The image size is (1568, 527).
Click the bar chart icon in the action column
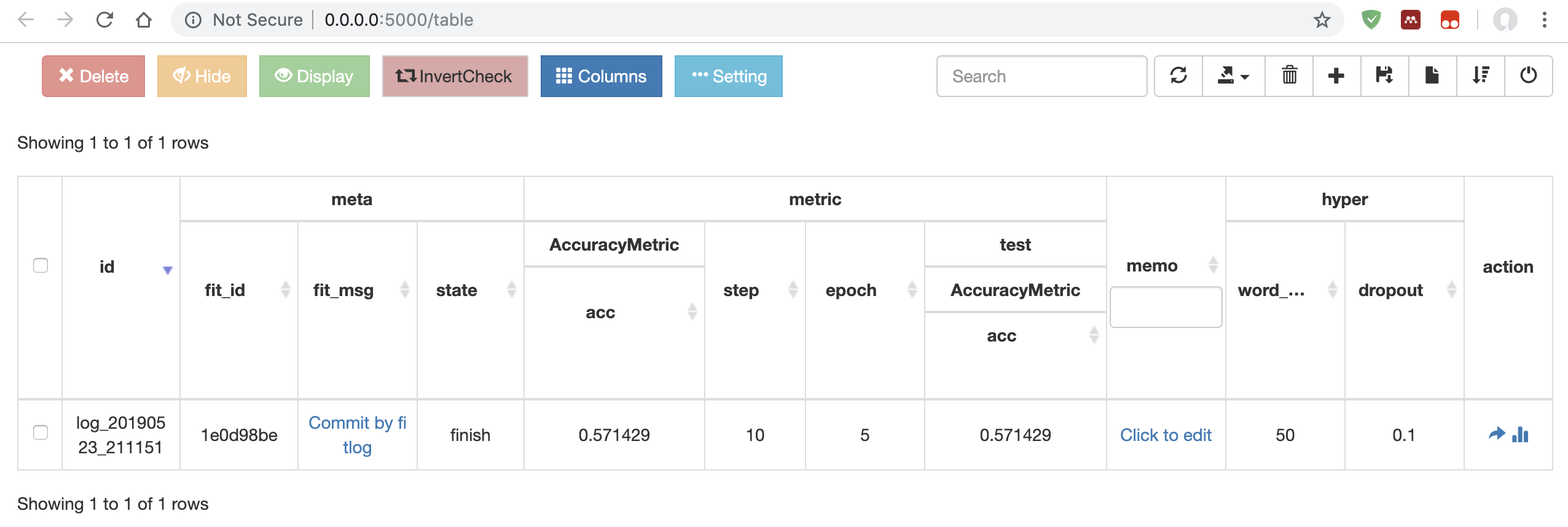pos(1521,435)
